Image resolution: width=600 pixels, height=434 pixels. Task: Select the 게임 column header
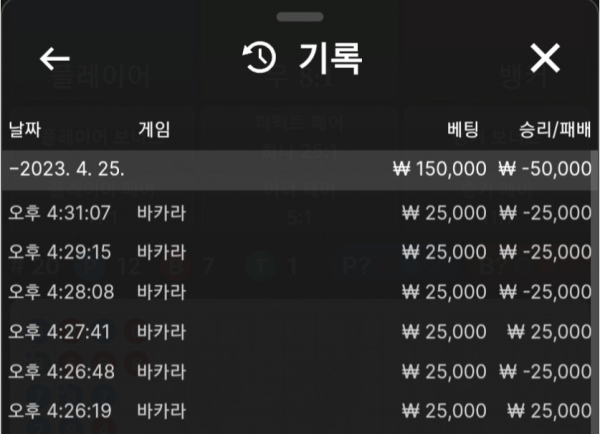[154, 129]
